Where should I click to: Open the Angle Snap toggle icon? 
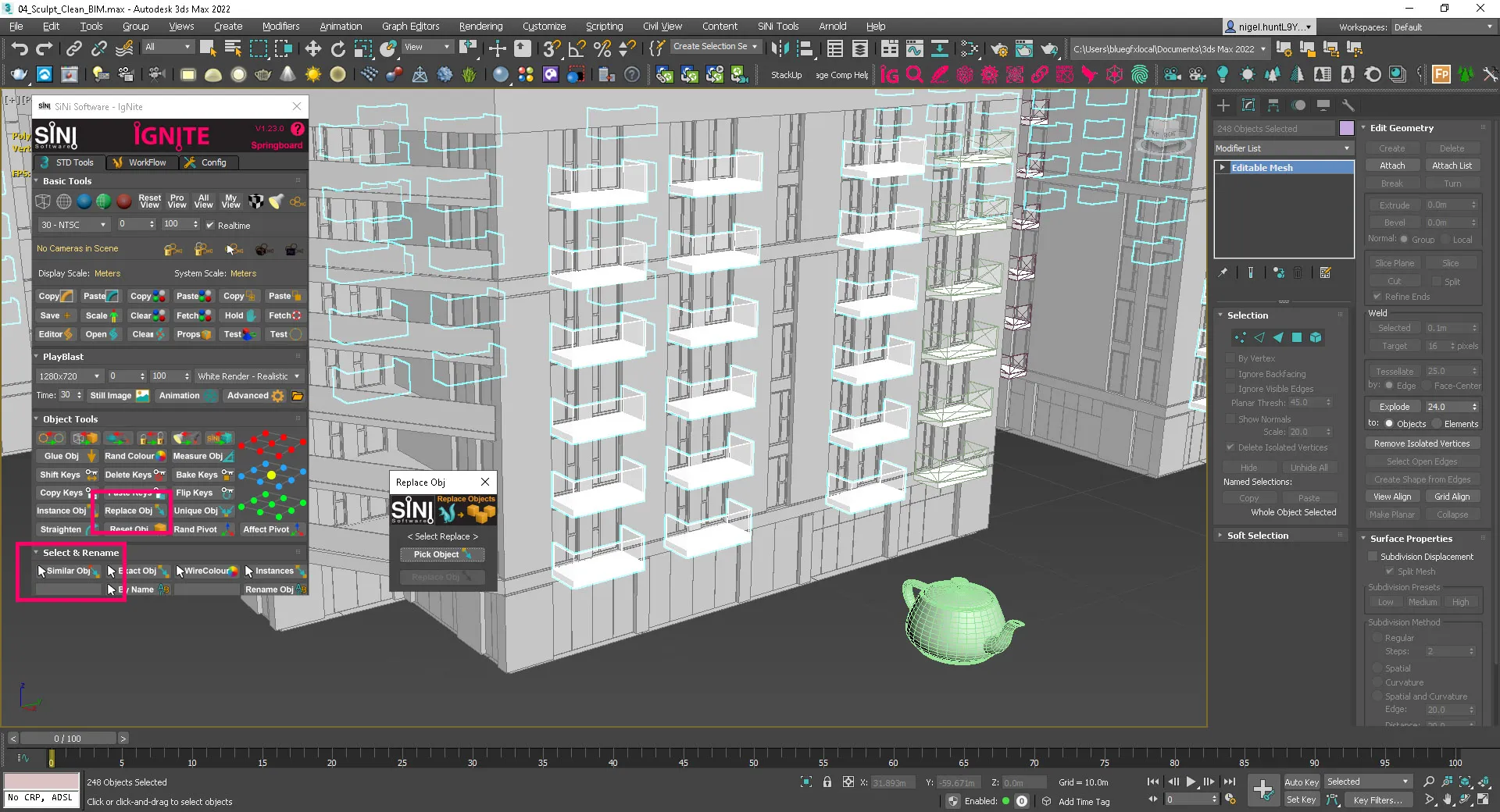click(x=577, y=49)
